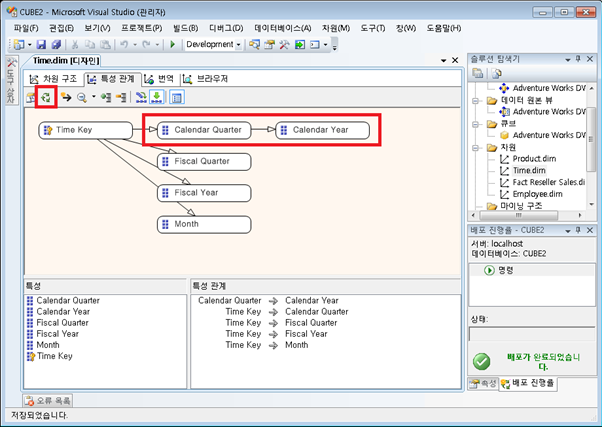Open the 파일(F) menu
This screenshot has height=427, width=602.
(x=26, y=28)
